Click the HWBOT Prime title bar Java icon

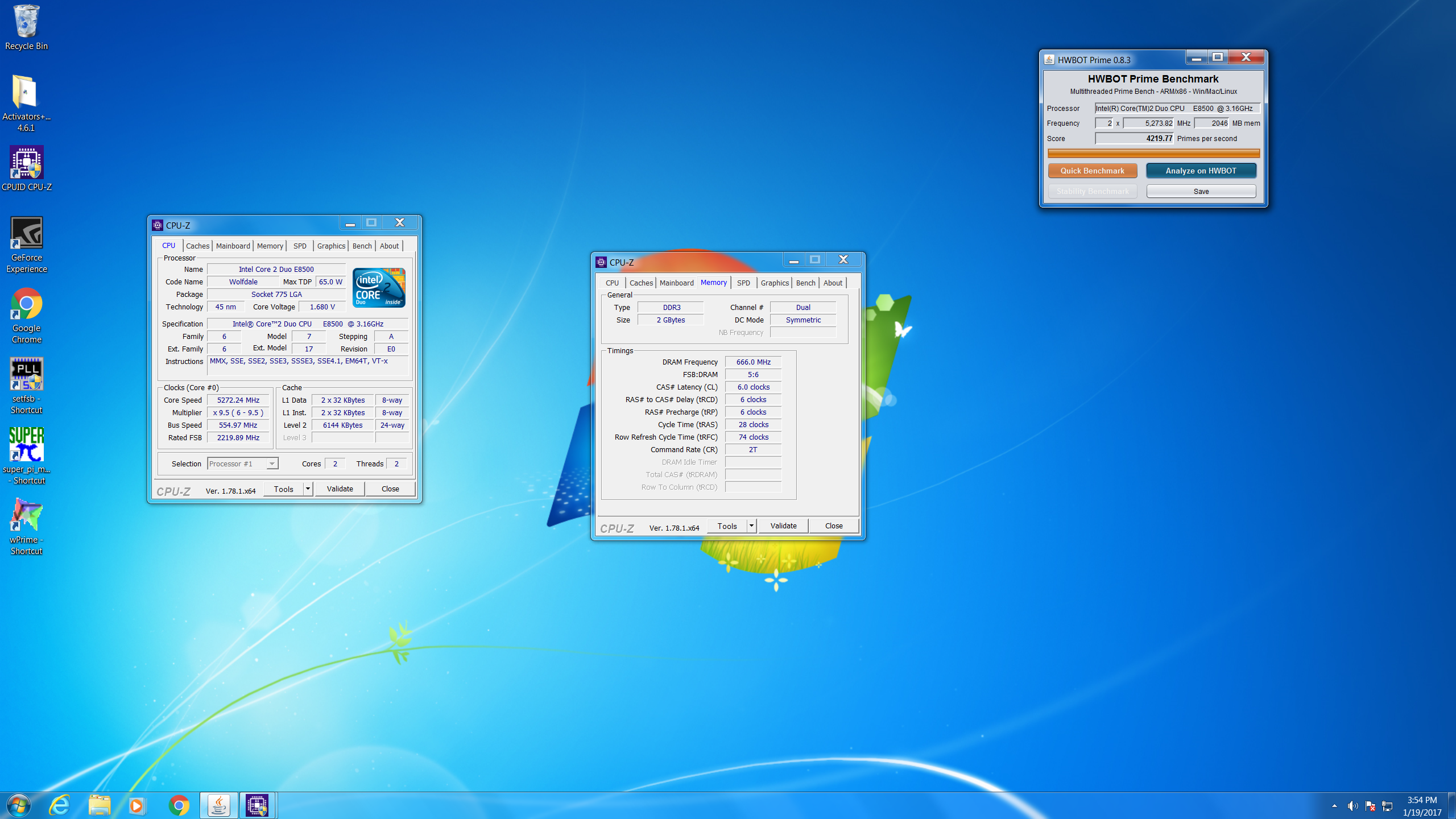(x=1049, y=60)
